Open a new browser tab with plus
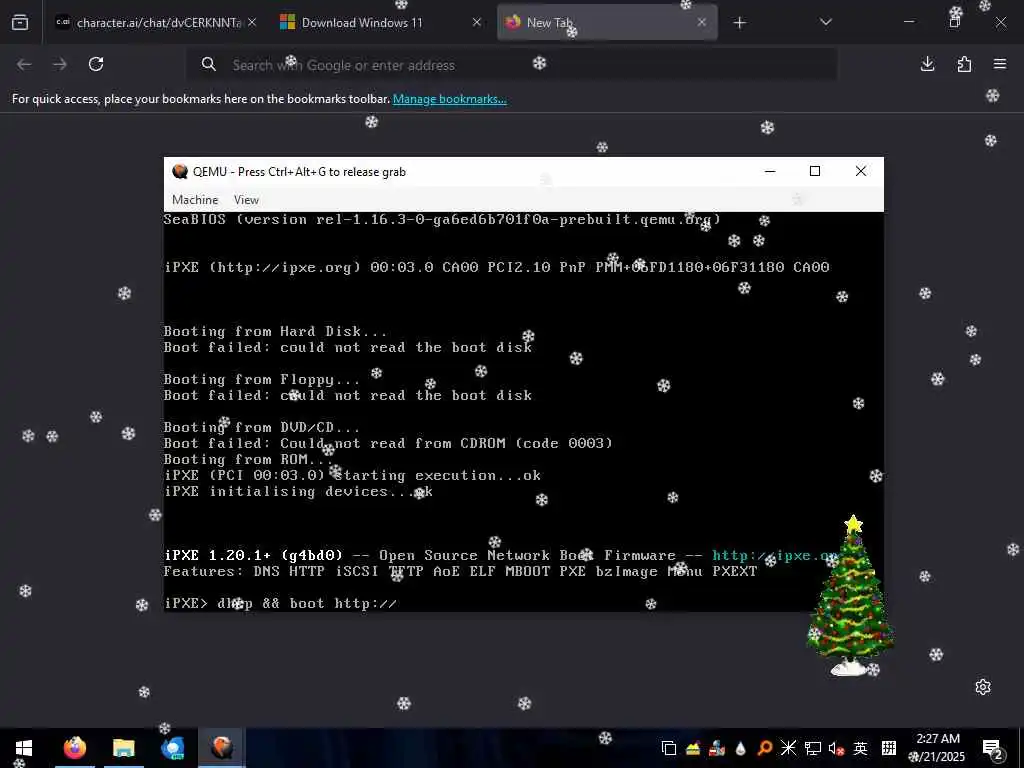Viewport: 1024px width, 768px height. (739, 23)
